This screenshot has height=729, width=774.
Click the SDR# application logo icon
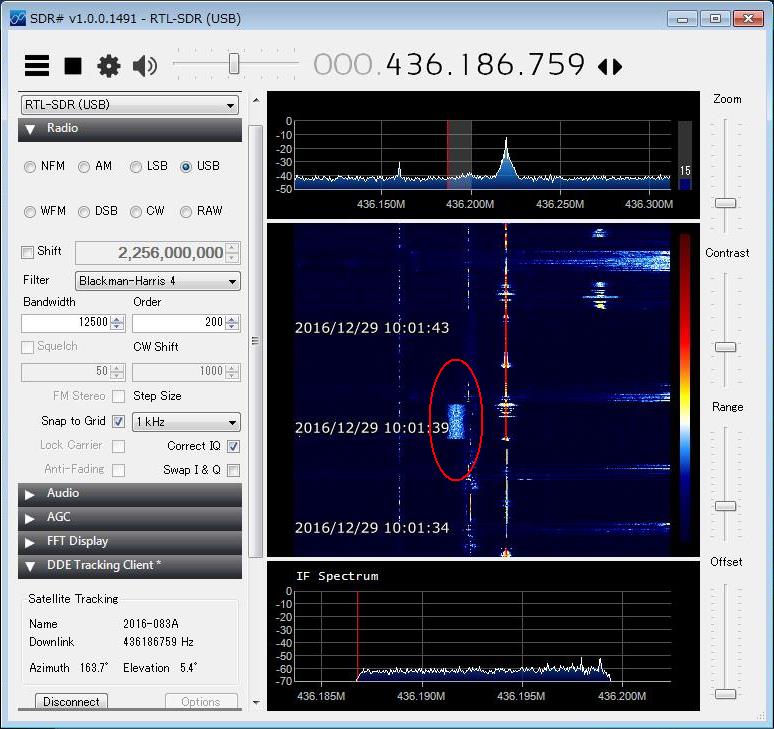point(18,19)
